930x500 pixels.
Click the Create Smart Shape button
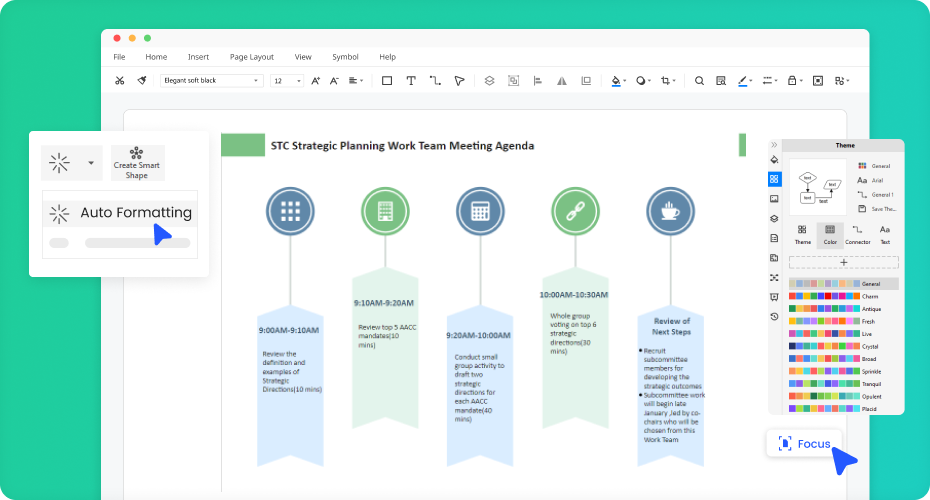tap(137, 162)
